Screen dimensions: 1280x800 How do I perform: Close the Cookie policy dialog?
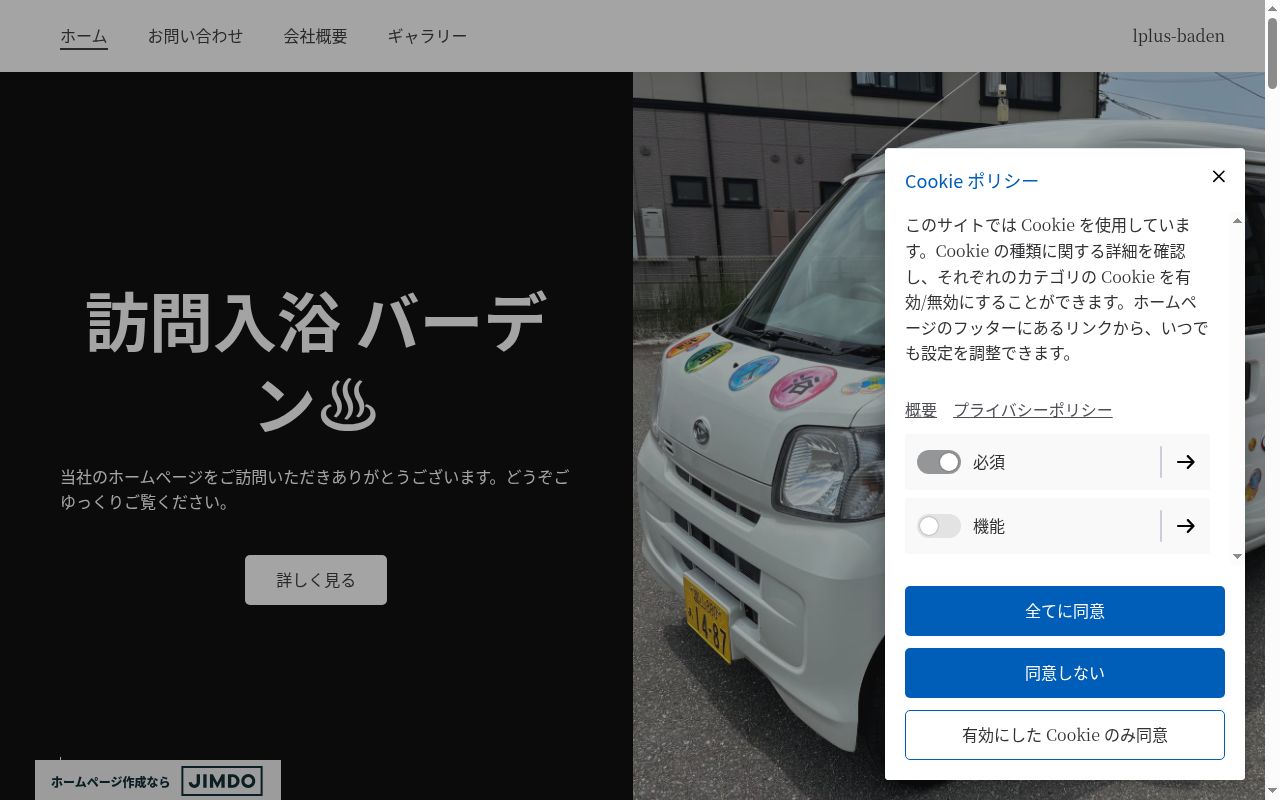click(1218, 177)
